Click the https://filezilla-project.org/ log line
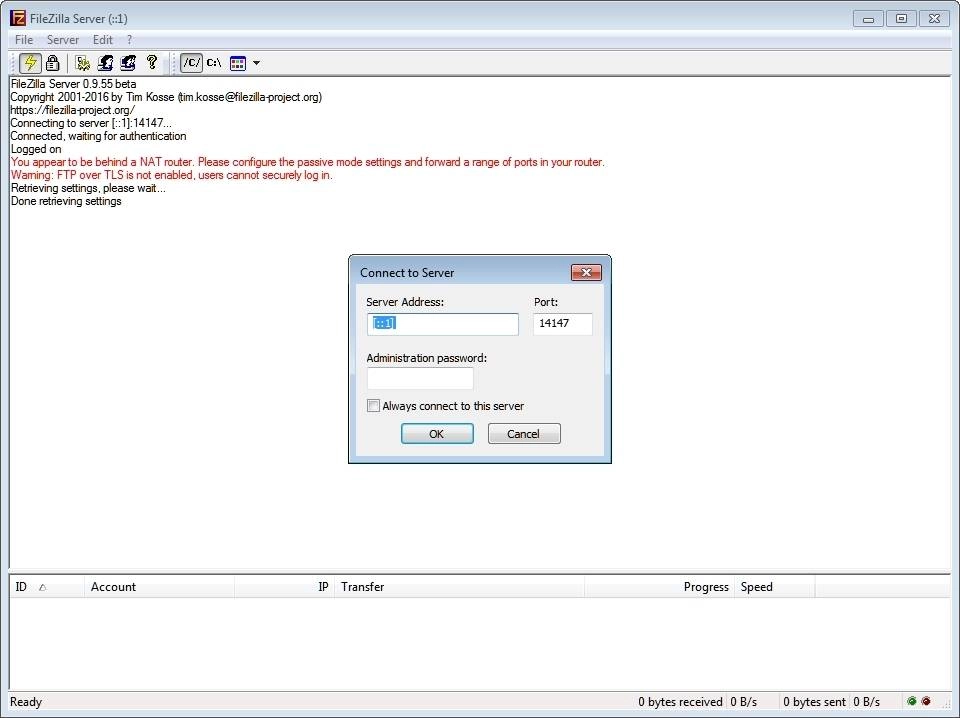Screen dimensions: 960x718 coord(73,110)
